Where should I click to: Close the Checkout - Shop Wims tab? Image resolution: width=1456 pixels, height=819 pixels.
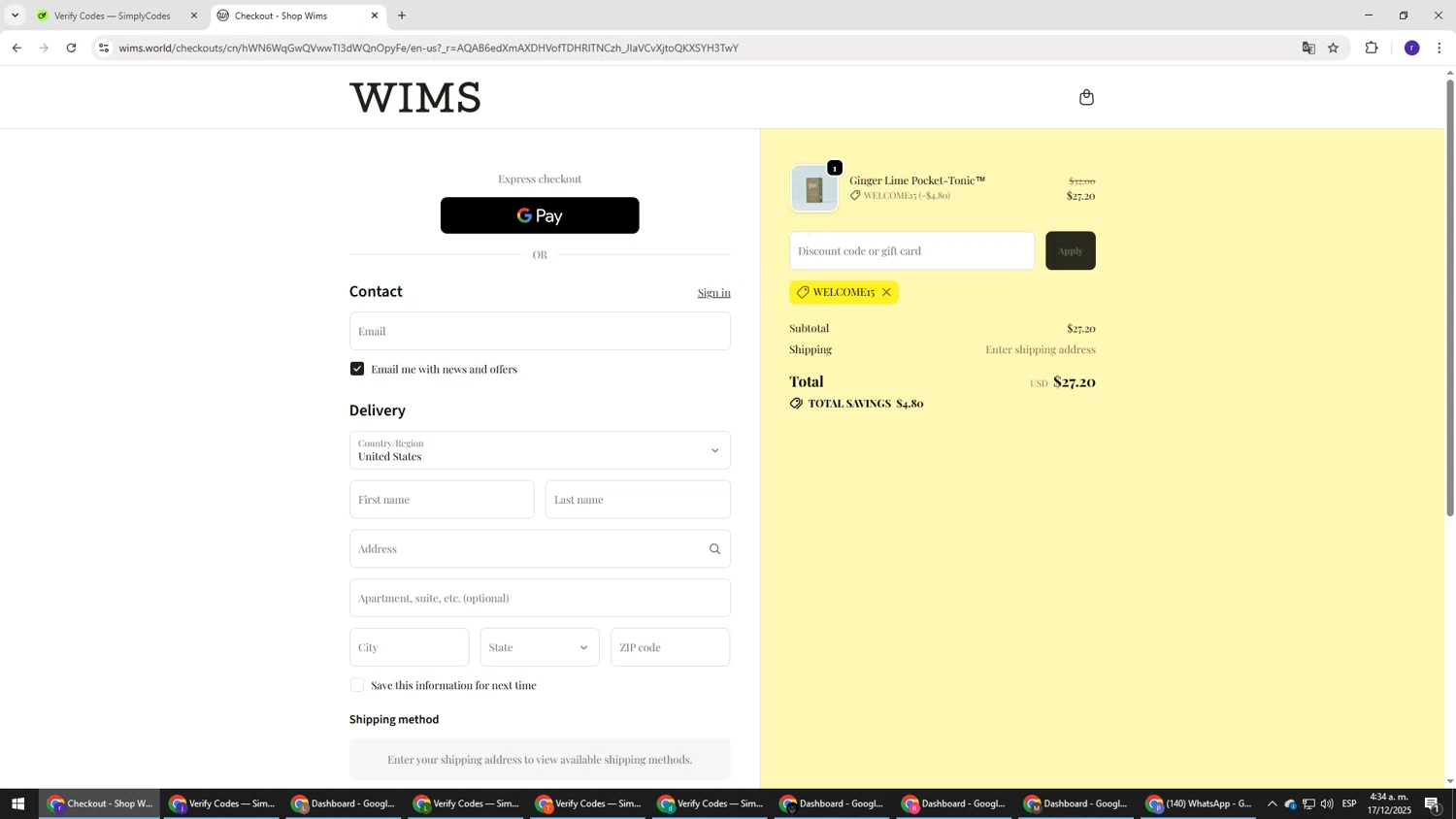click(375, 16)
